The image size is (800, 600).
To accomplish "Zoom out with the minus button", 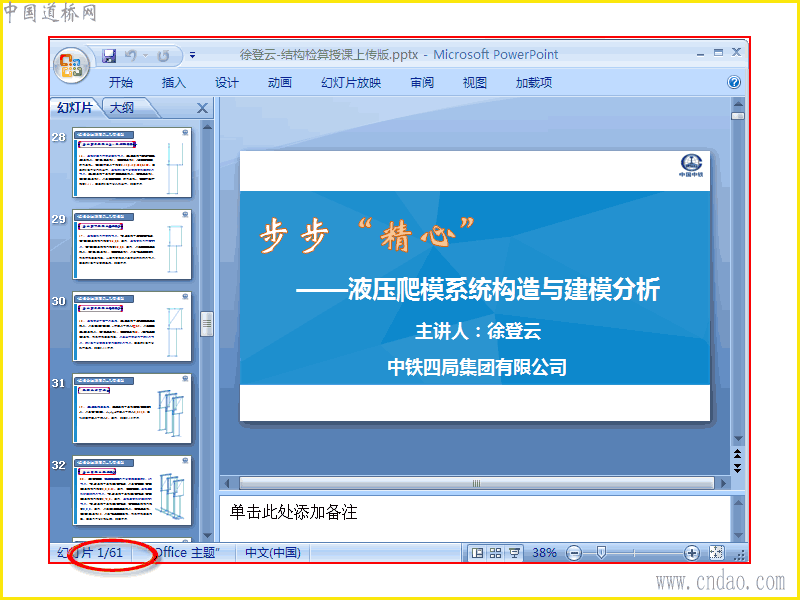I will coord(574,553).
